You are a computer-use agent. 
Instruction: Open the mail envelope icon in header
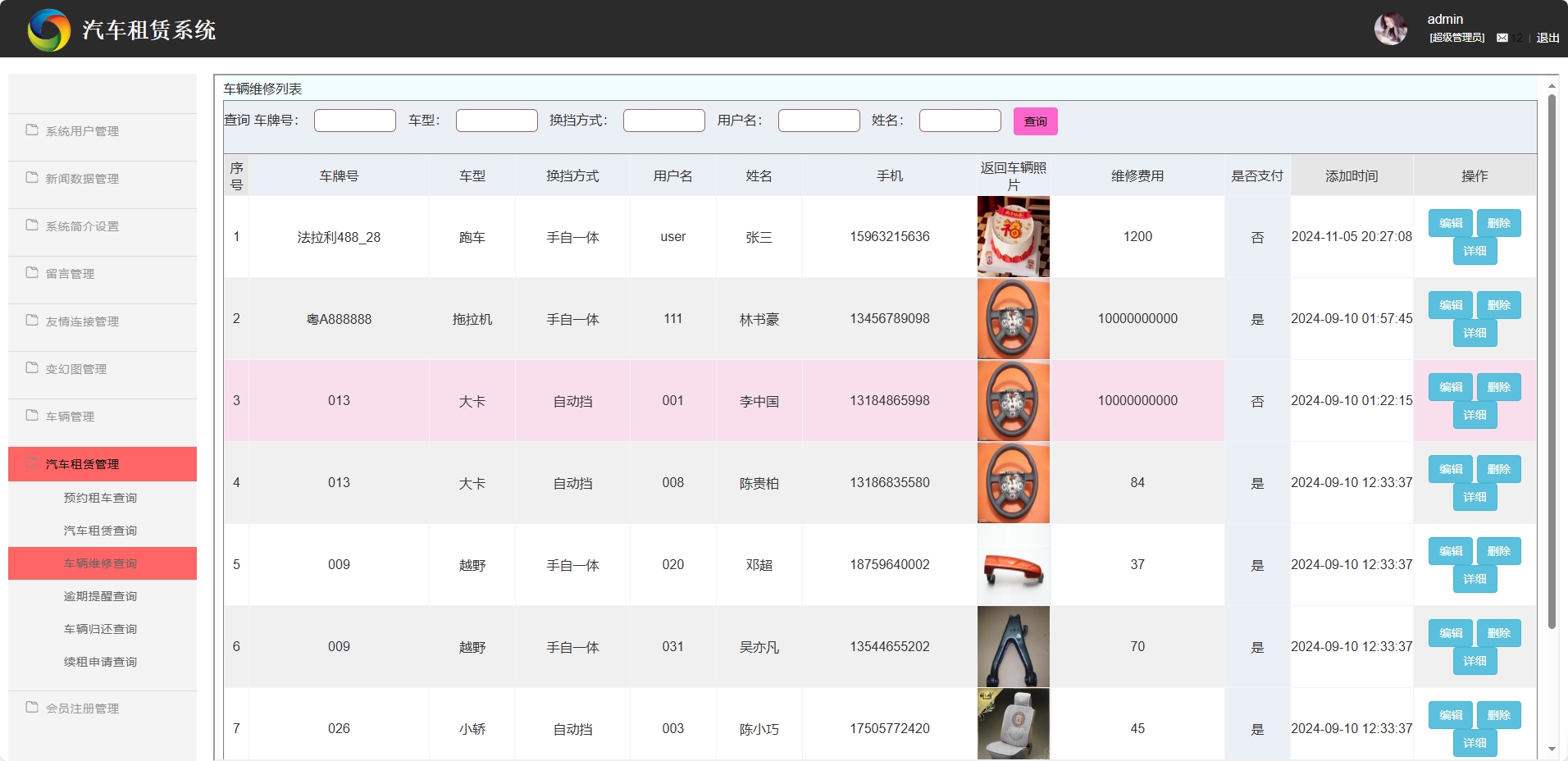[x=1502, y=38]
